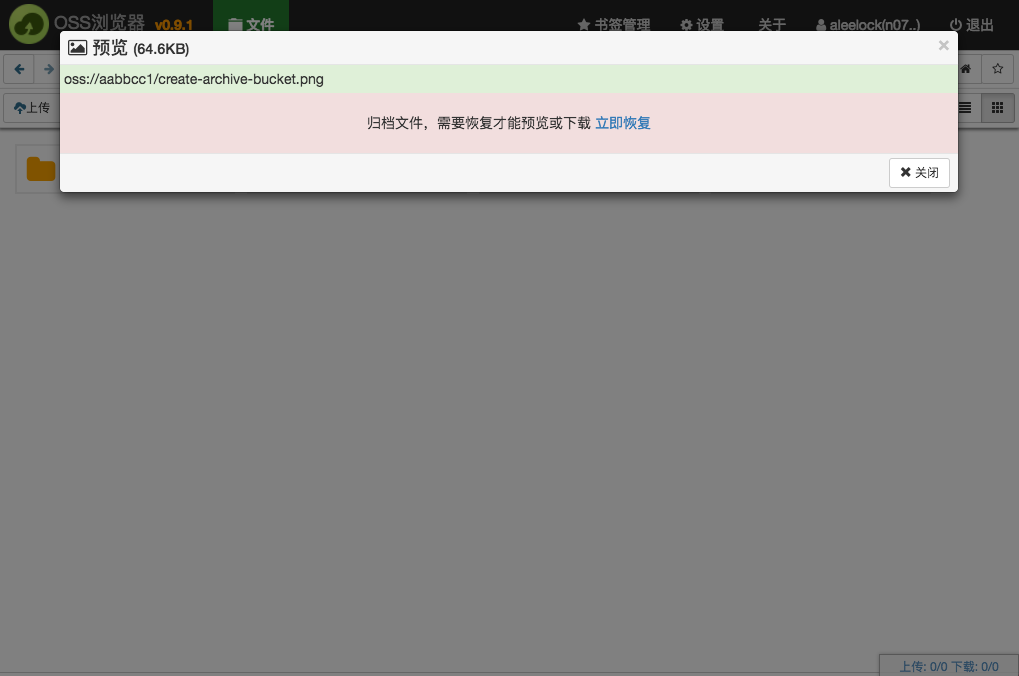Click the upload/download status counter

tap(948, 665)
